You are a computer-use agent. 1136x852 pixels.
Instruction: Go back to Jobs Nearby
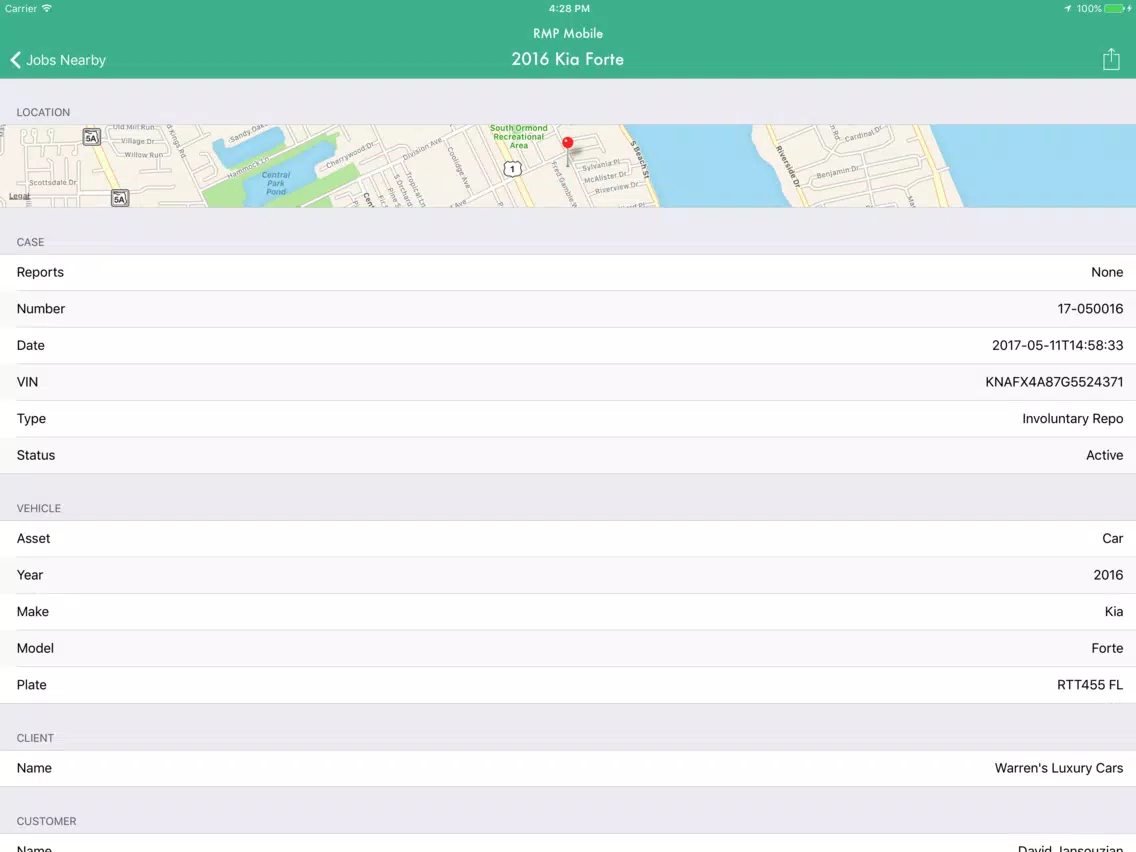58,60
